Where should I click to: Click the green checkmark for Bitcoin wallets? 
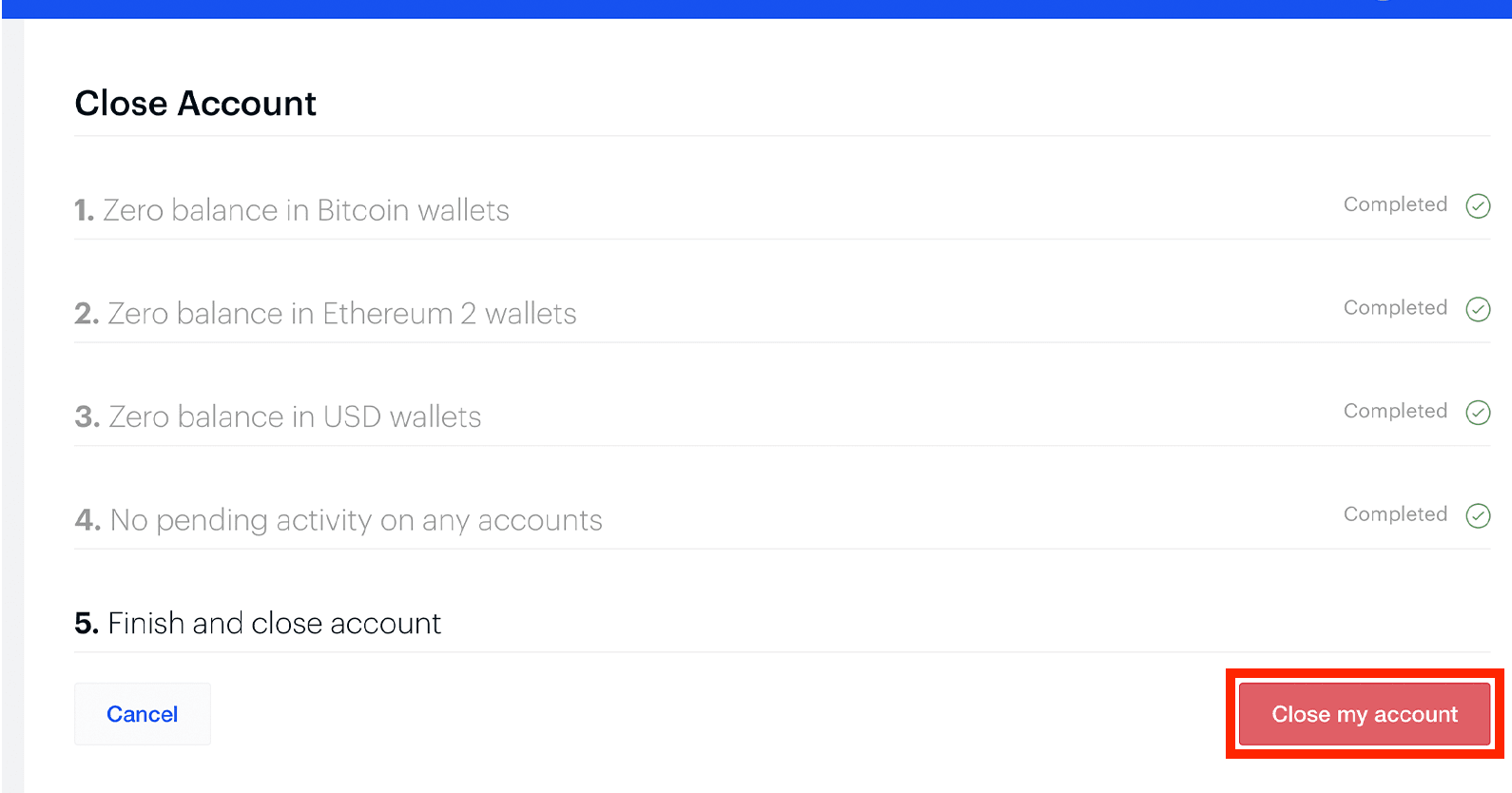[1478, 205]
